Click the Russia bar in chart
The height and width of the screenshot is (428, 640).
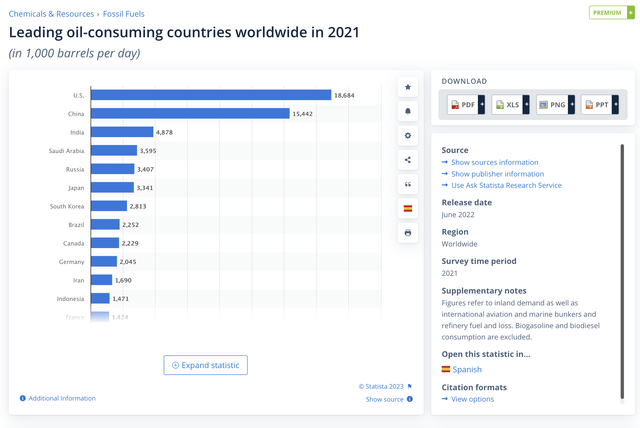pos(113,169)
